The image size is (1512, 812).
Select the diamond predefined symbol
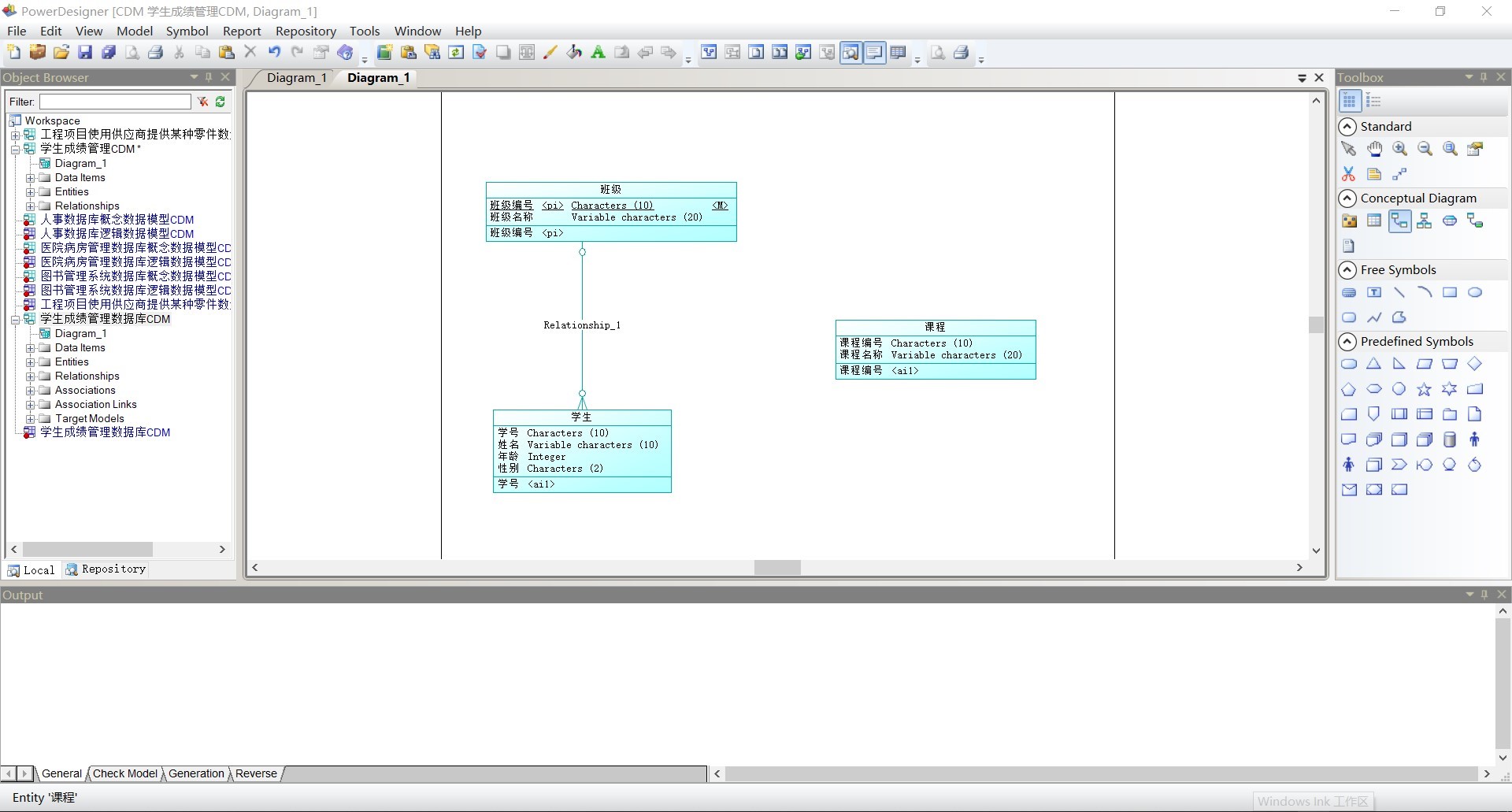tap(1475, 364)
